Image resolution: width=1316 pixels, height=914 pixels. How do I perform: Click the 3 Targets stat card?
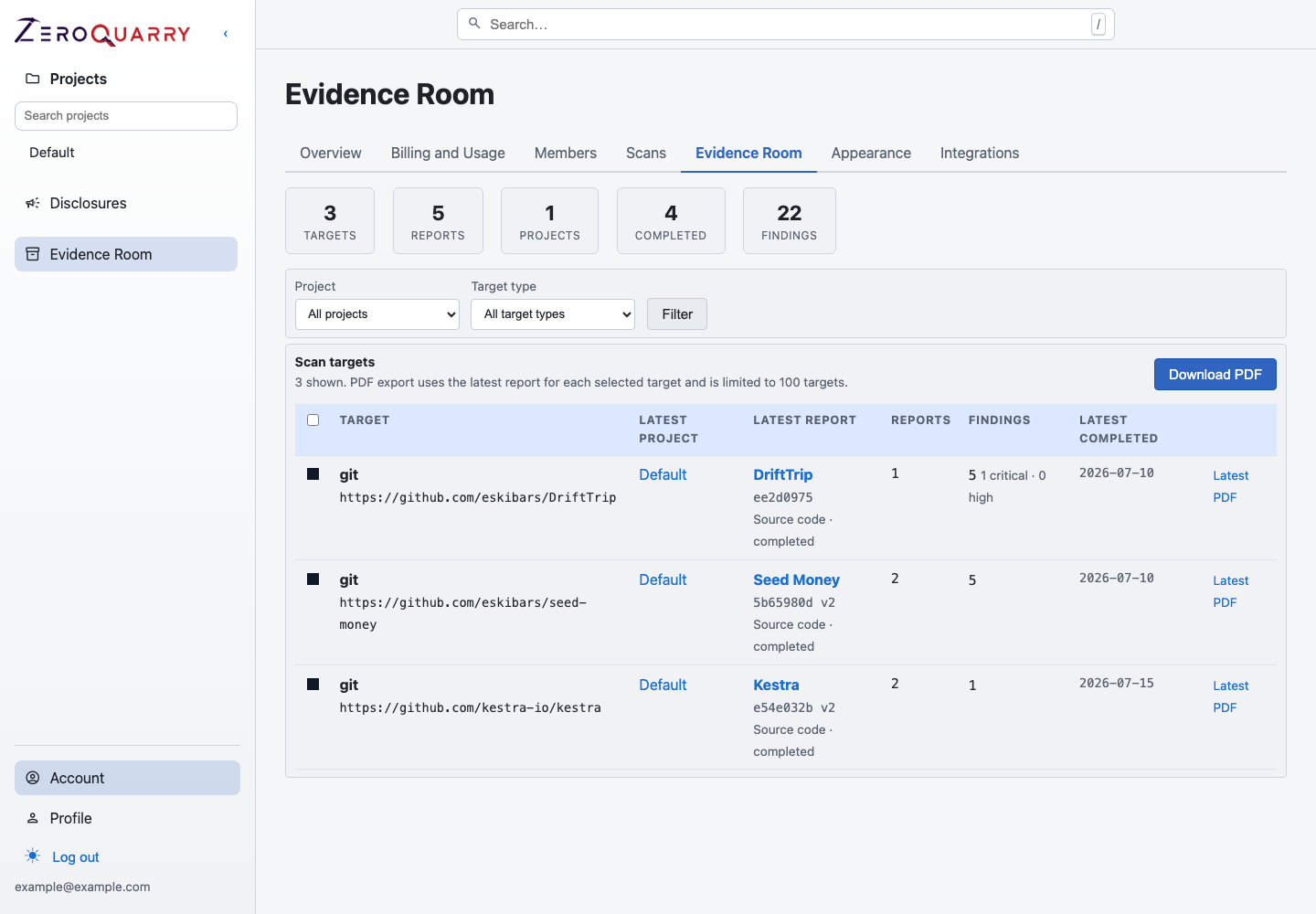coord(330,221)
